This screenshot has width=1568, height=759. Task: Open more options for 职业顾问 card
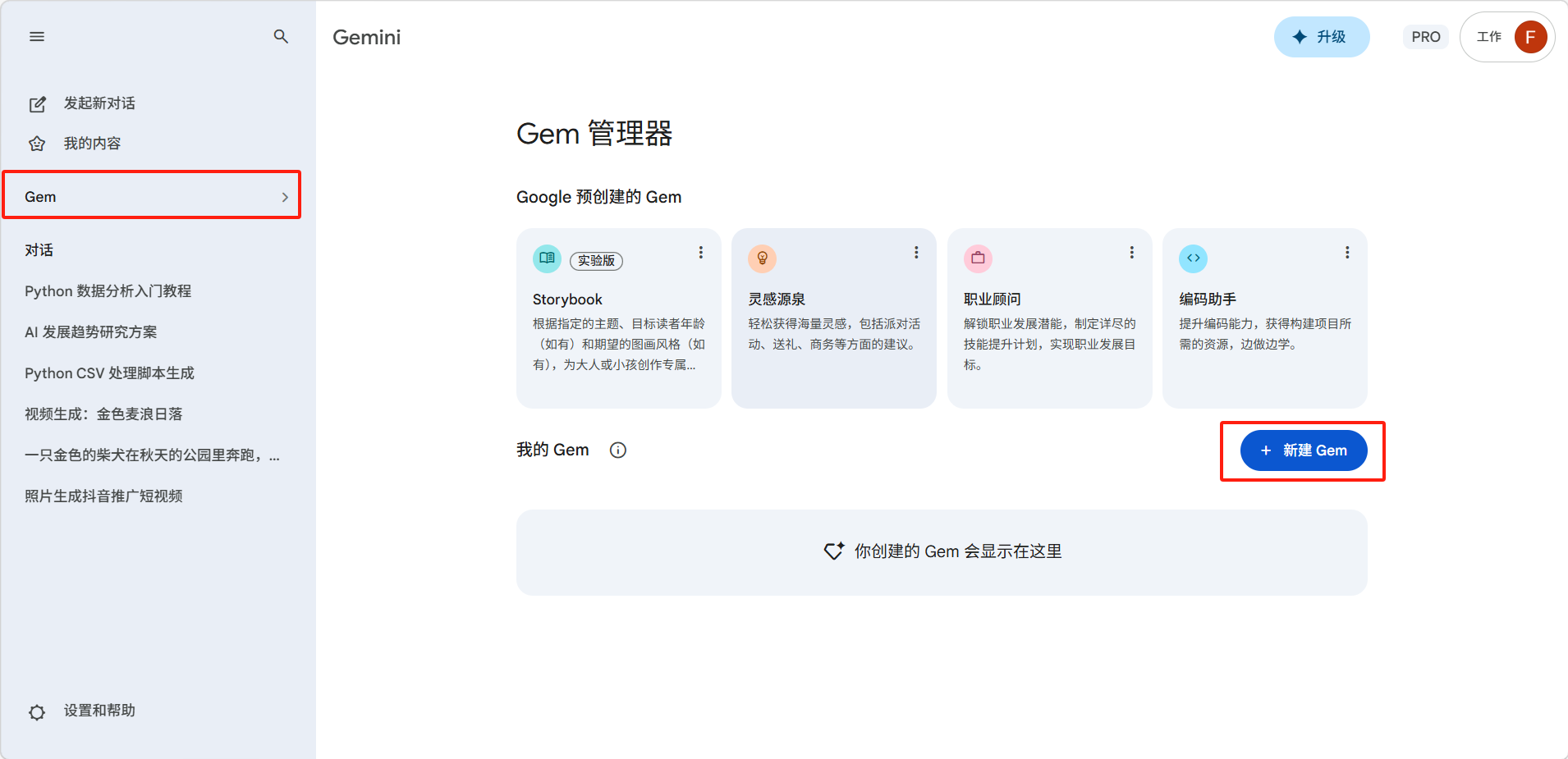pos(1131,253)
